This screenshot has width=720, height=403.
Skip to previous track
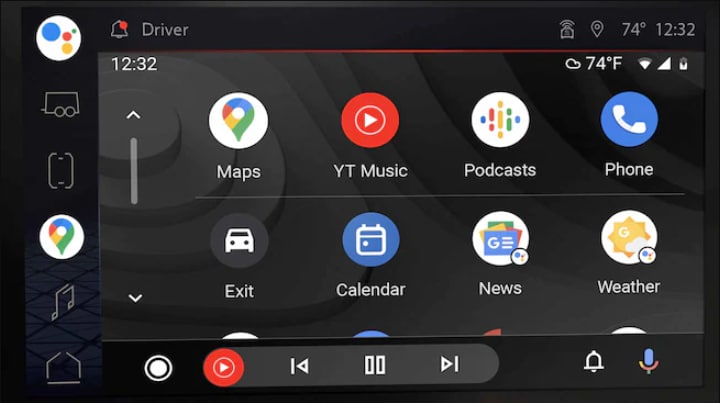[299, 366]
